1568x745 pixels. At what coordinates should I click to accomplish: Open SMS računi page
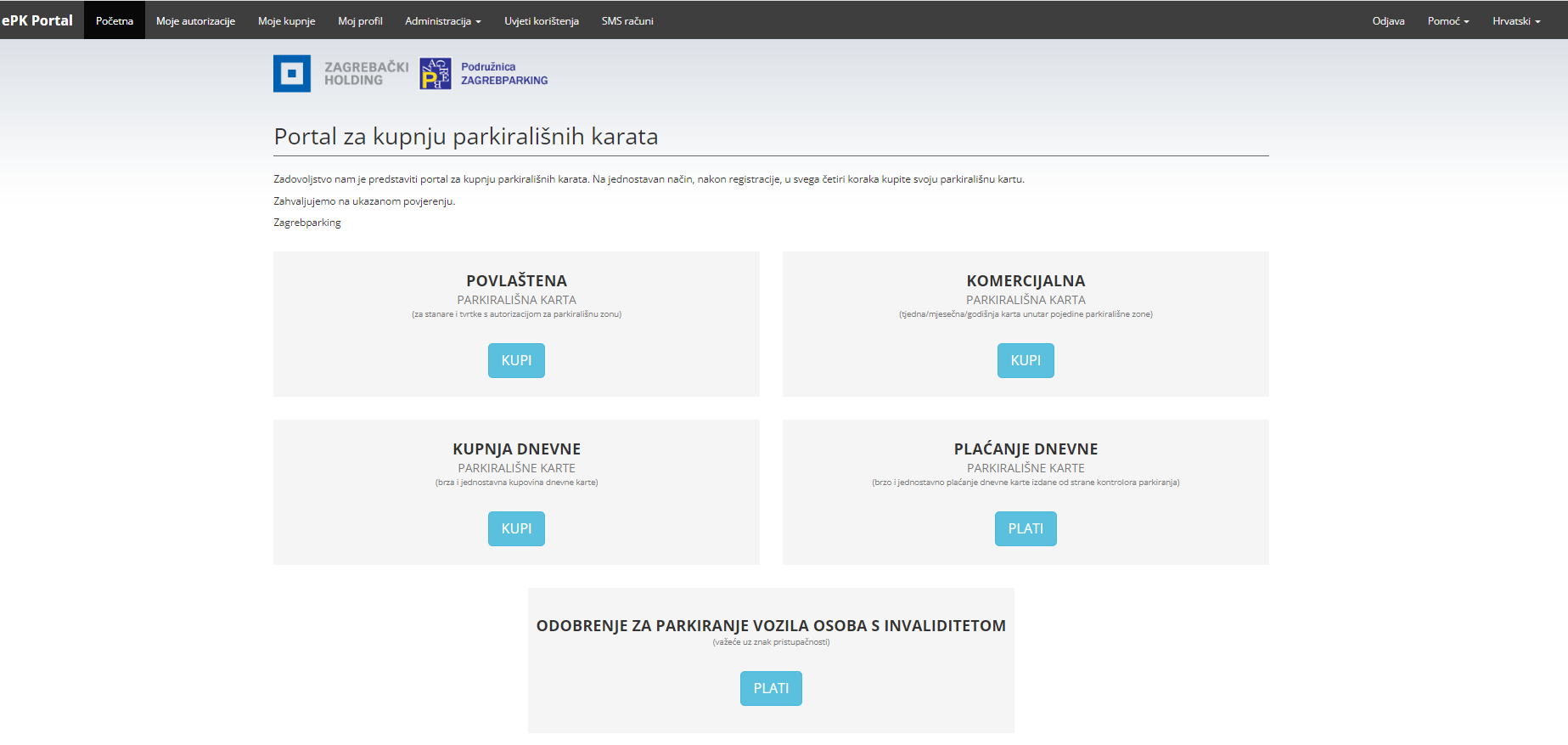point(627,20)
